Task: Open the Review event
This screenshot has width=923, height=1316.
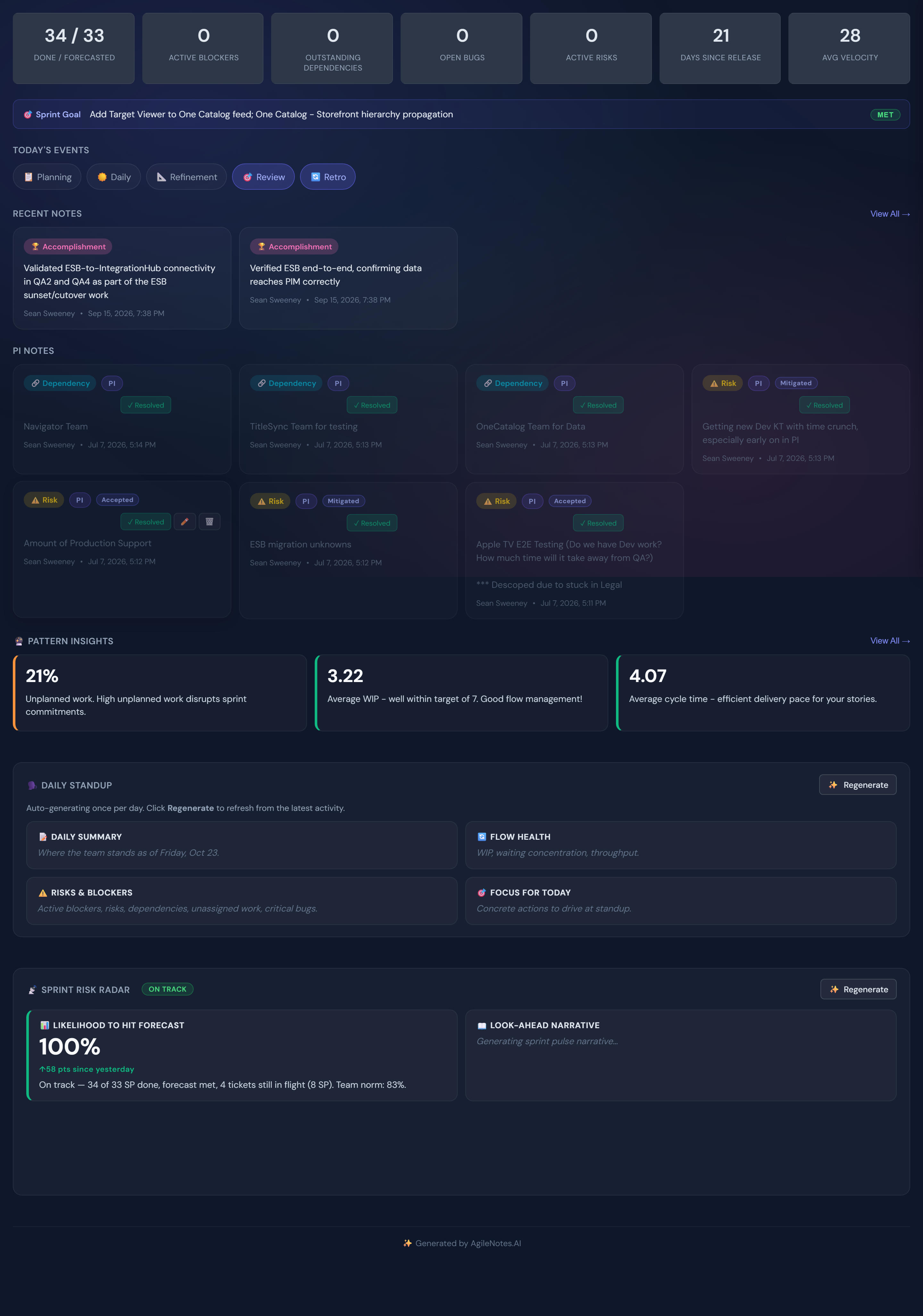Action: coord(263,177)
